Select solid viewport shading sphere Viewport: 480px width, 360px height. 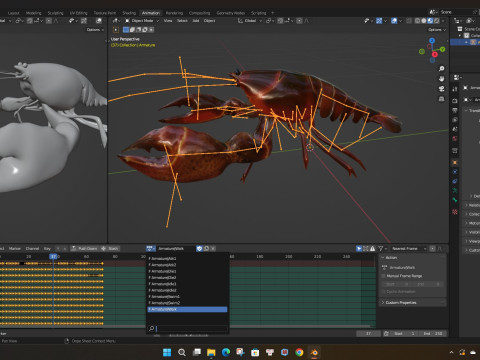tap(424, 21)
